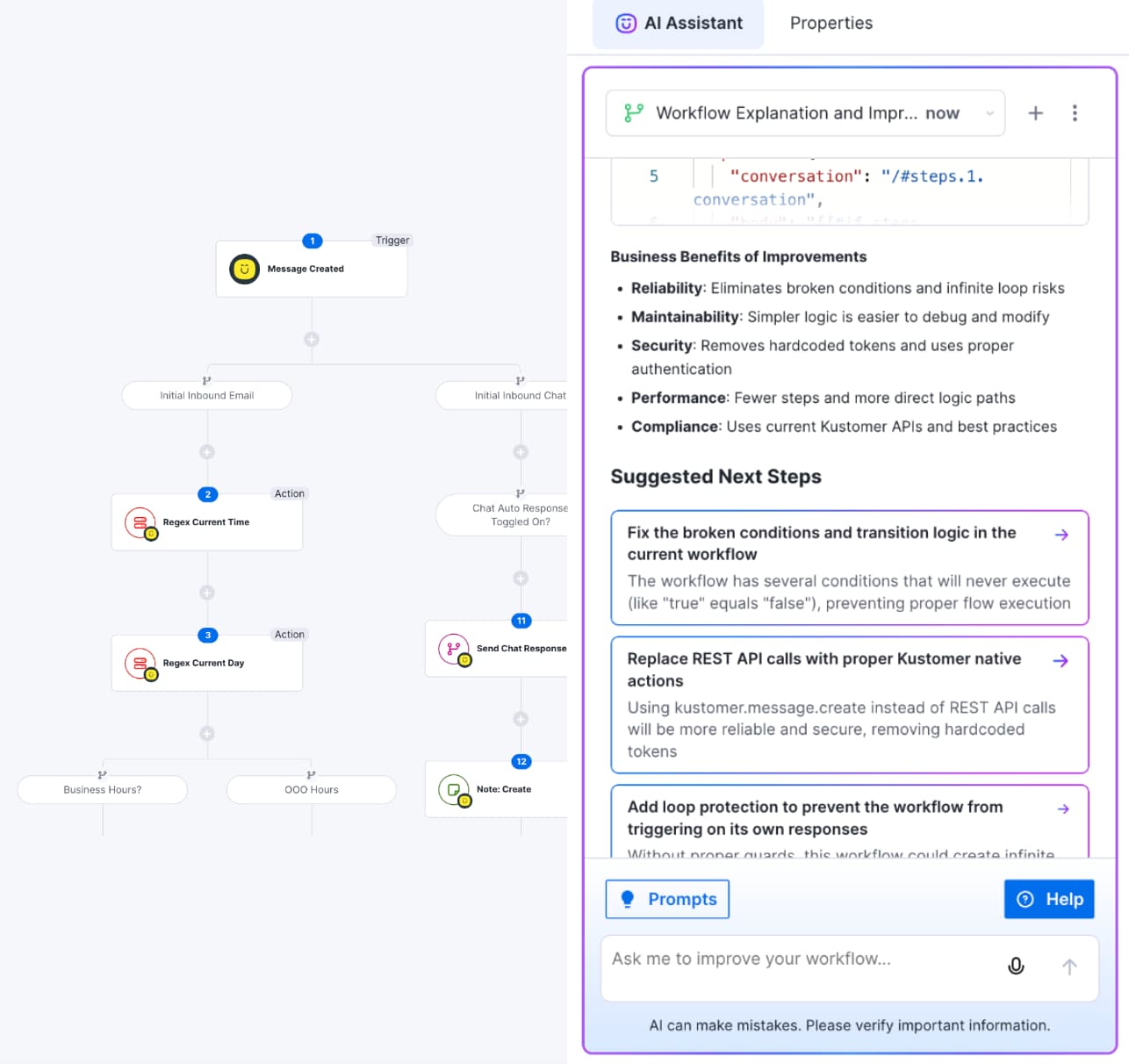1129x1064 pixels.
Task: Click the Help button
Action: (x=1048, y=898)
